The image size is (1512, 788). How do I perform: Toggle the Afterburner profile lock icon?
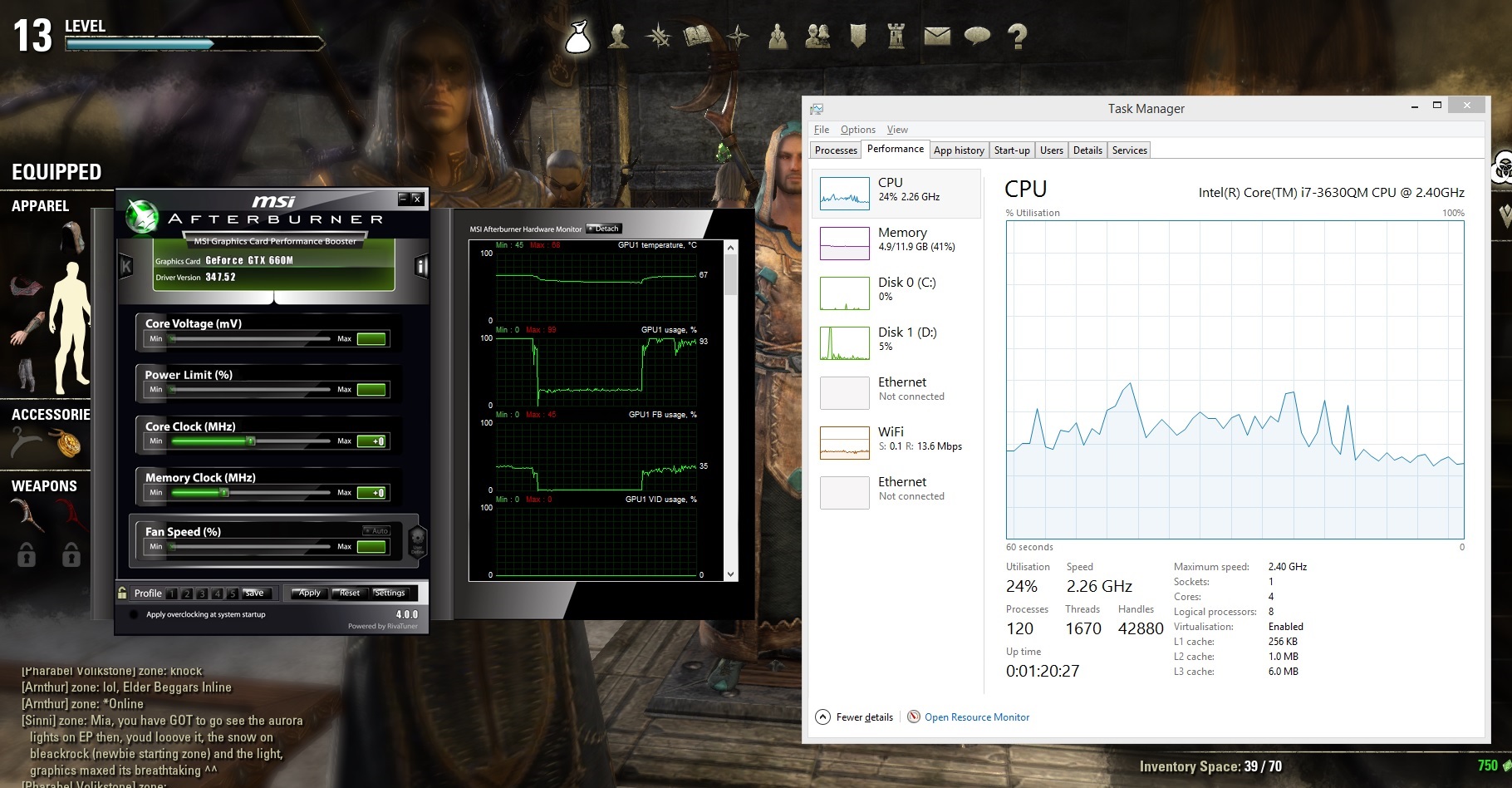[x=122, y=593]
